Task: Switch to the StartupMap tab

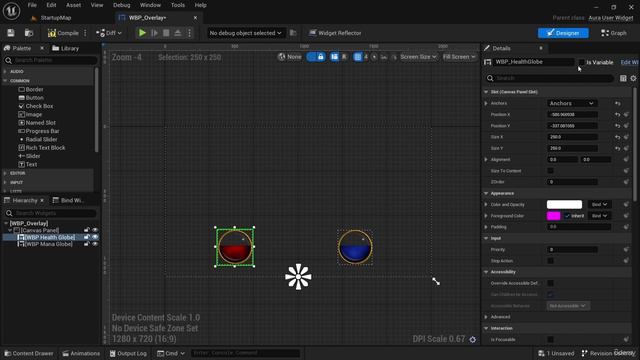Action: coord(51,18)
